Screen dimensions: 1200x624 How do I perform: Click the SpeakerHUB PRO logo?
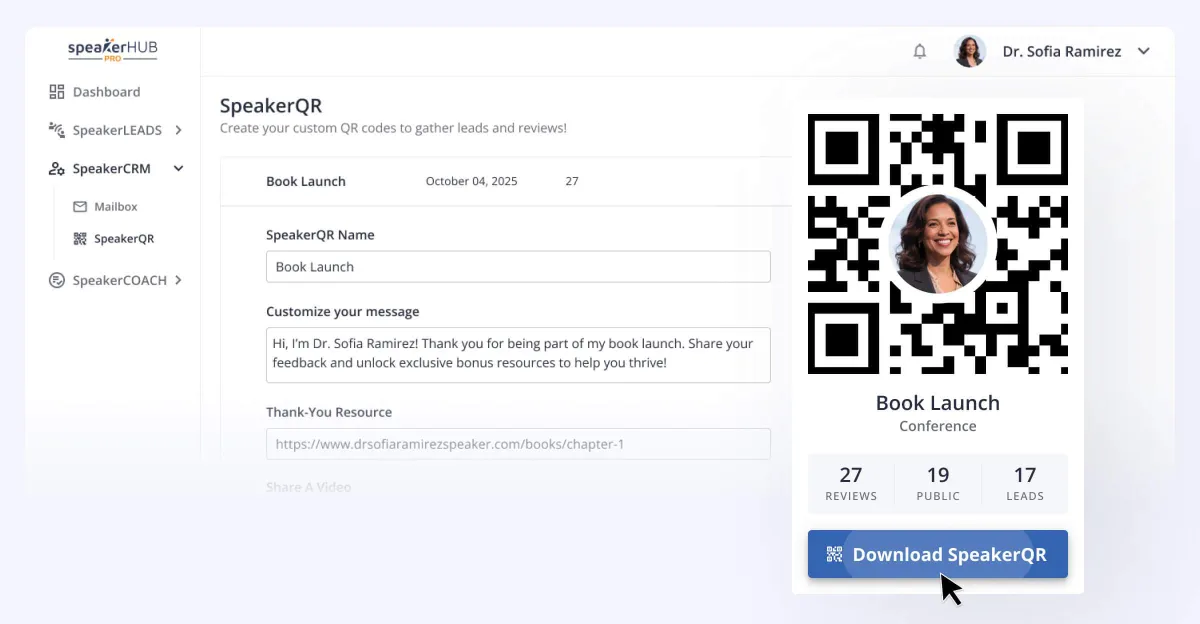point(113,50)
